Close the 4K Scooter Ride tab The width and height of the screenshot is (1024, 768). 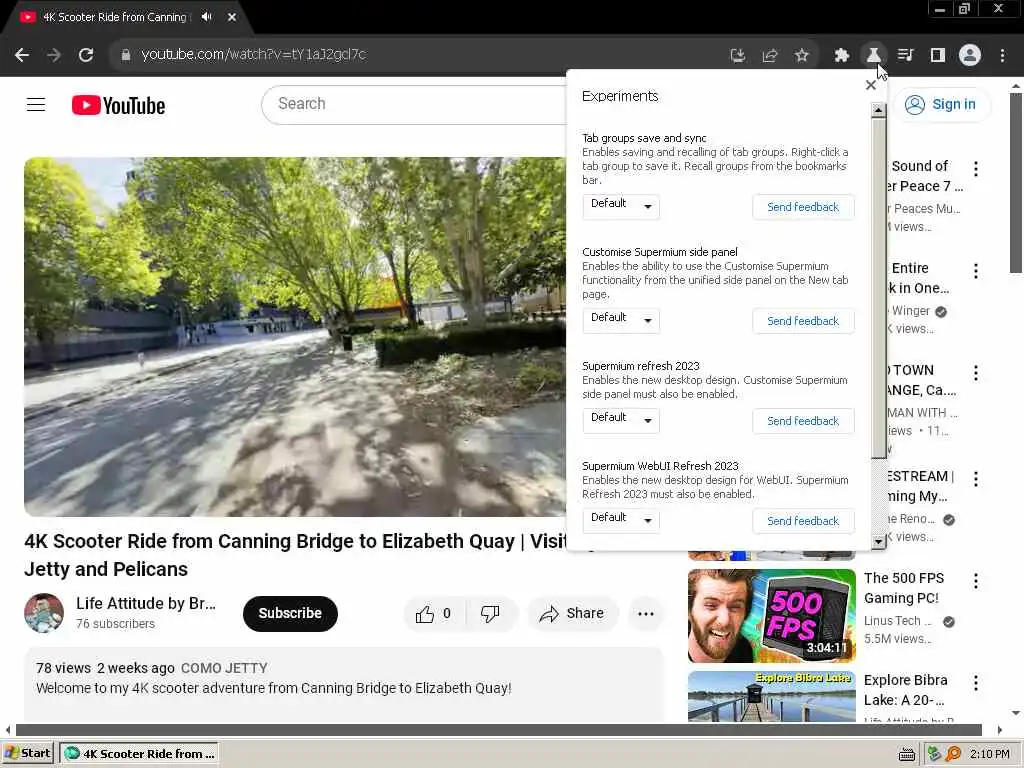point(232,17)
